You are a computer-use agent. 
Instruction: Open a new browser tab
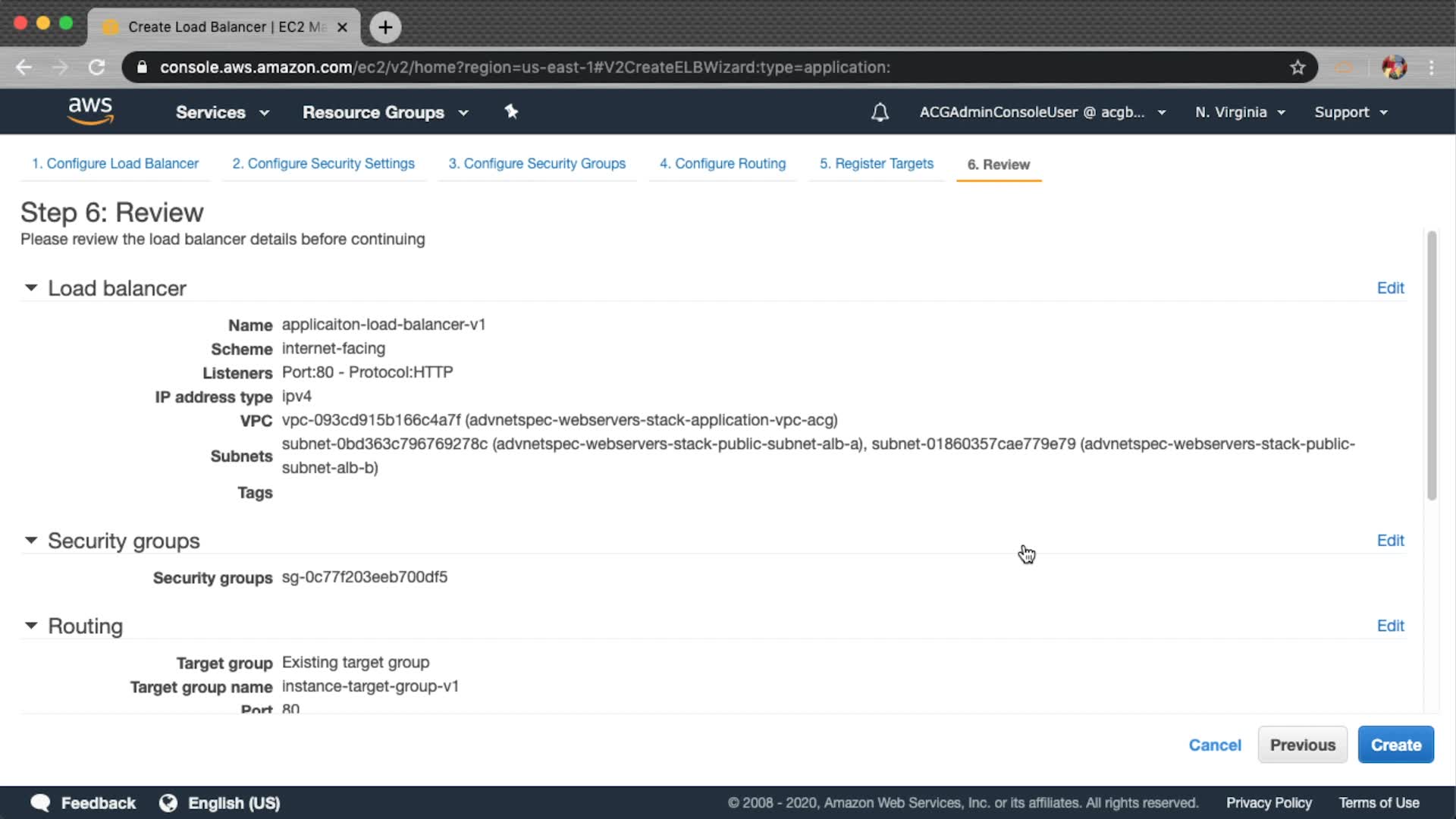385,27
